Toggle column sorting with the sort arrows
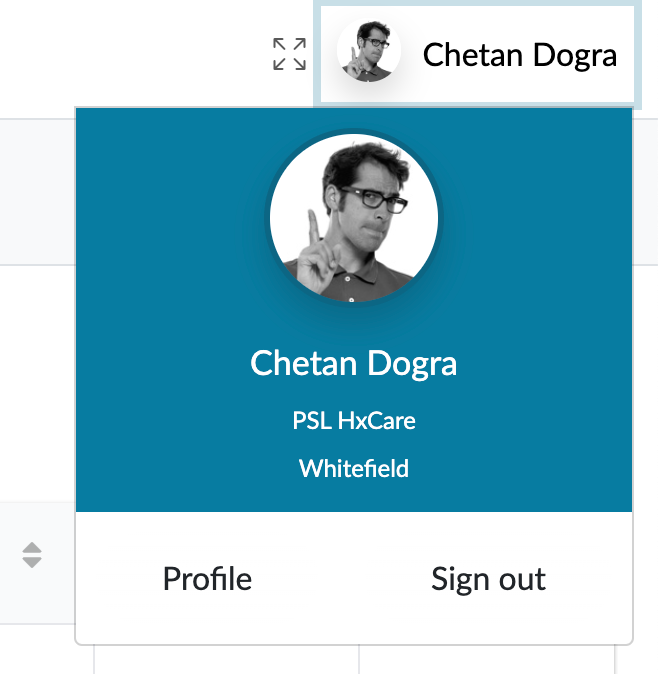The width and height of the screenshot is (658, 674). tap(32, 555)
